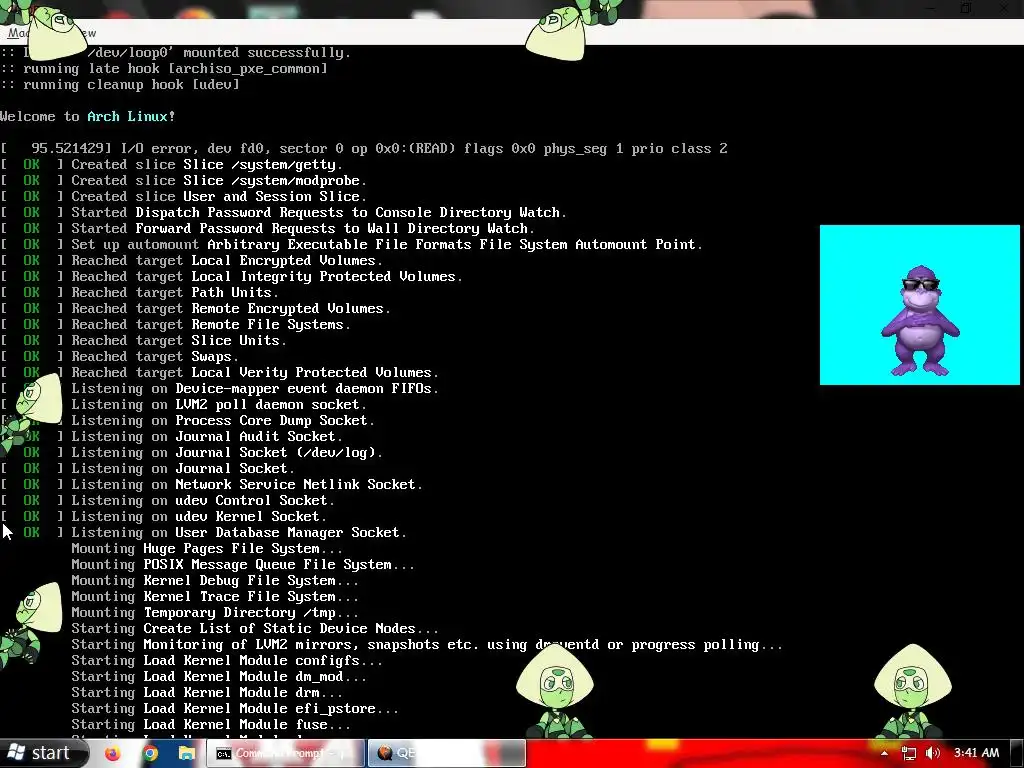The width and height of the screenshot is (1024, 768).
Task: Click 'Starting Load Kernel Module fuse...' line
Action: point(211,724)
